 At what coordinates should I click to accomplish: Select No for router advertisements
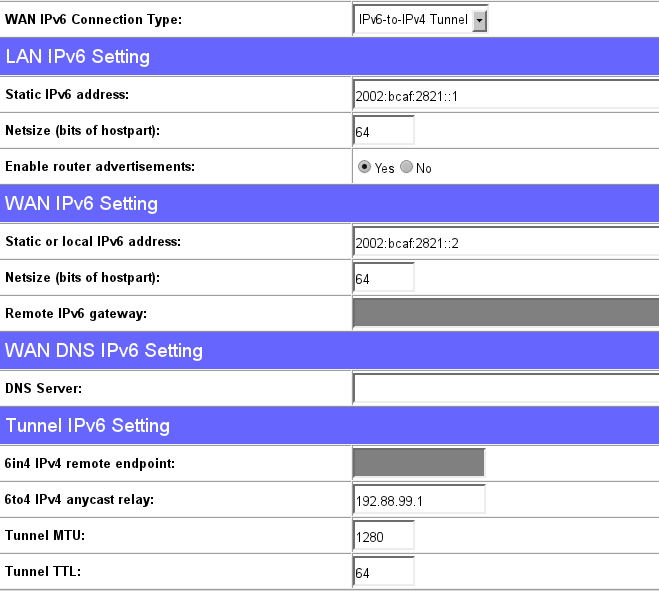(407, 168)
